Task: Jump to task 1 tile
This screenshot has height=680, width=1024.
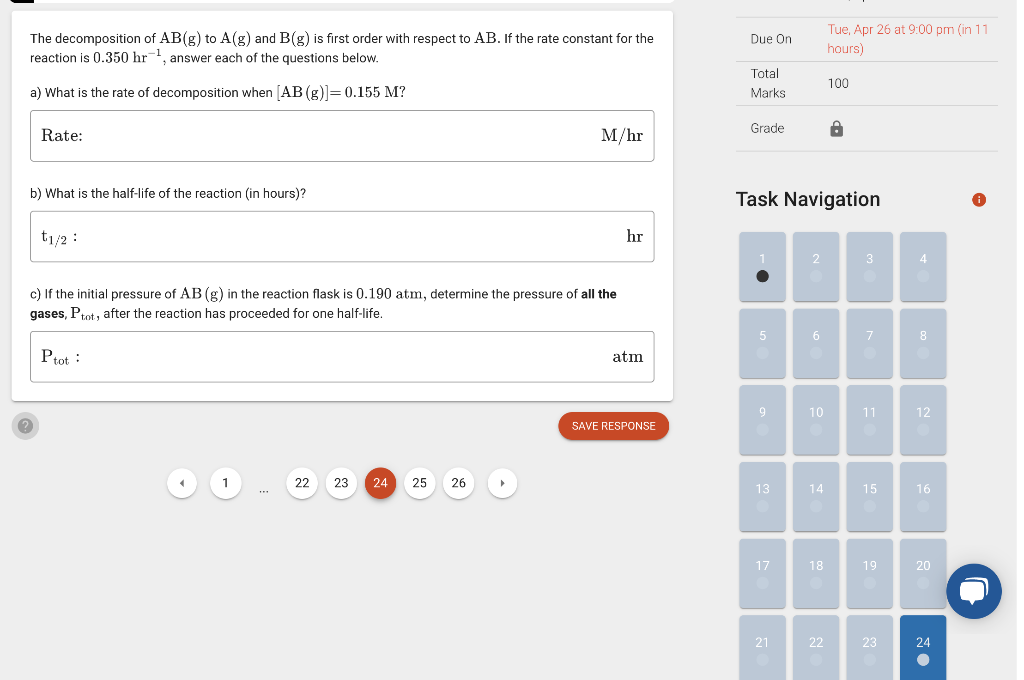Action: [762, 267]
